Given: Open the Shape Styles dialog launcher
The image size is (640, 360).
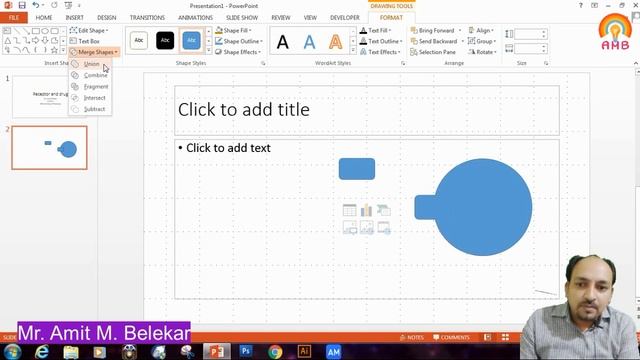Looking at the screenshot, I should click(x=263, y=64).
